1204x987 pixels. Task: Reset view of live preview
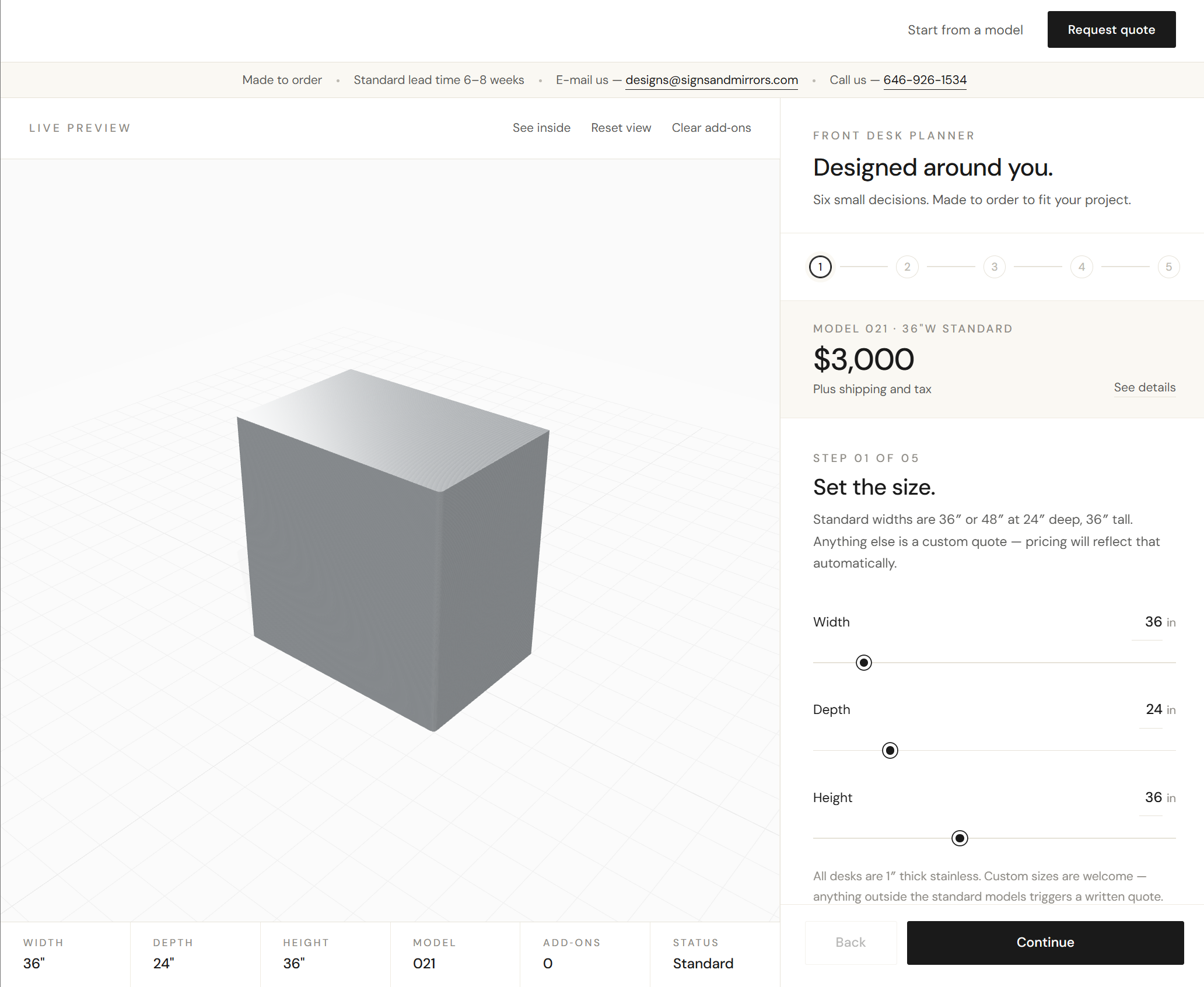tap(621, 128)
